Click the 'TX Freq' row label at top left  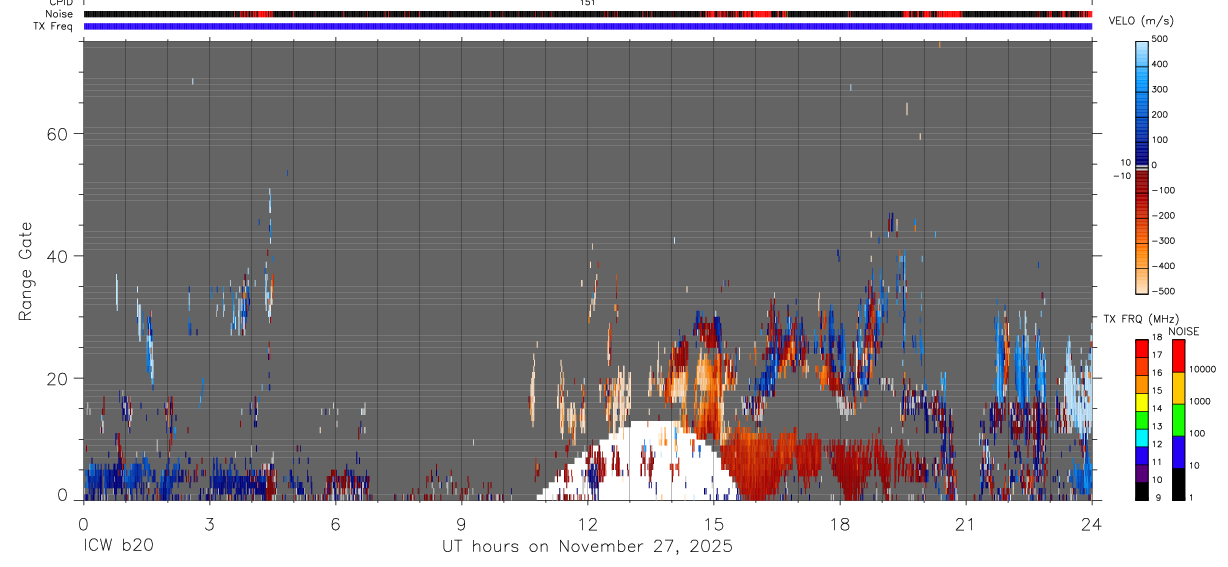pyautogui.click(x=53, y=26)
